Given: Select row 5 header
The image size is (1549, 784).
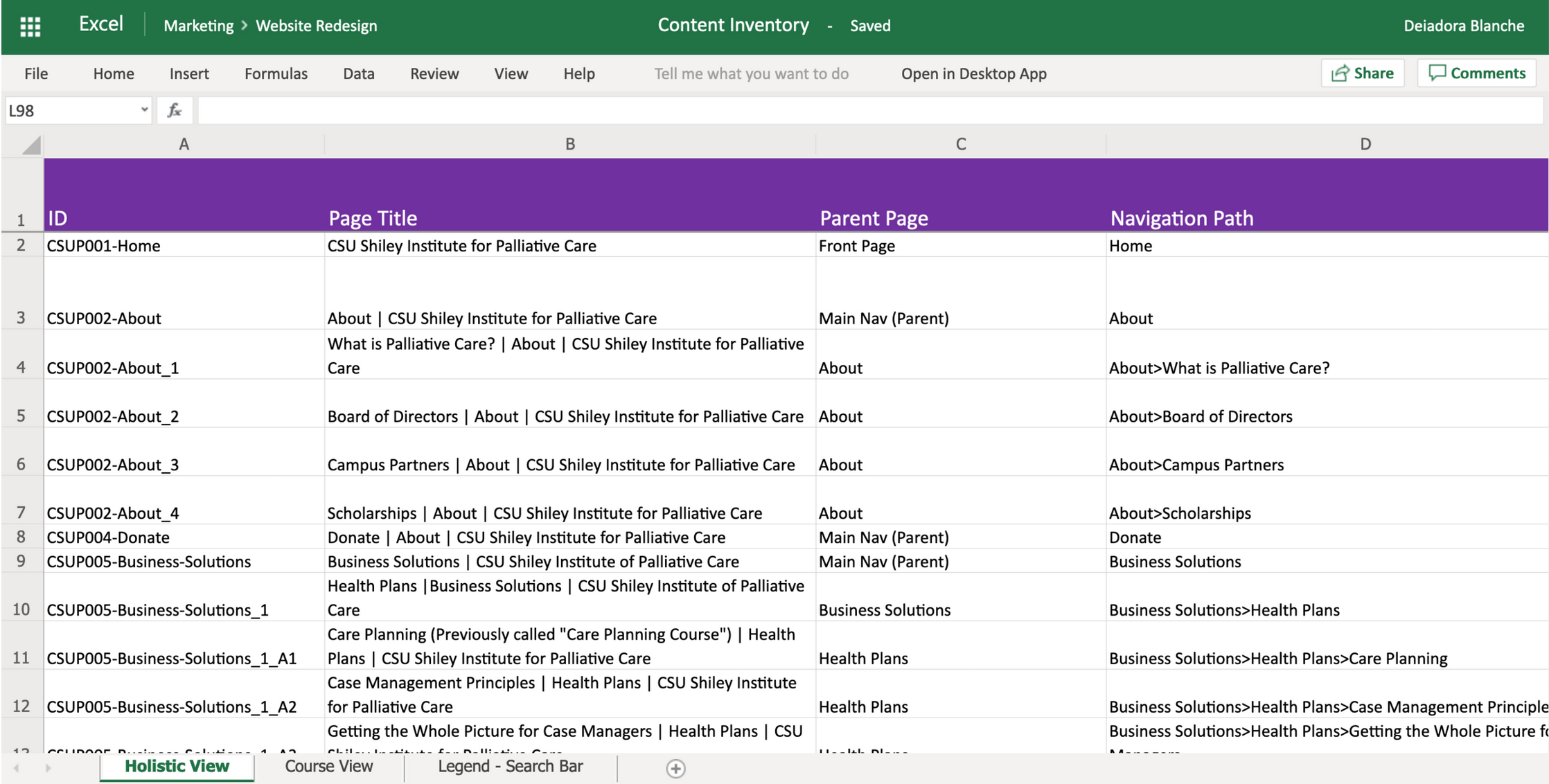Looking at the screenshot, I should (21, 403).
